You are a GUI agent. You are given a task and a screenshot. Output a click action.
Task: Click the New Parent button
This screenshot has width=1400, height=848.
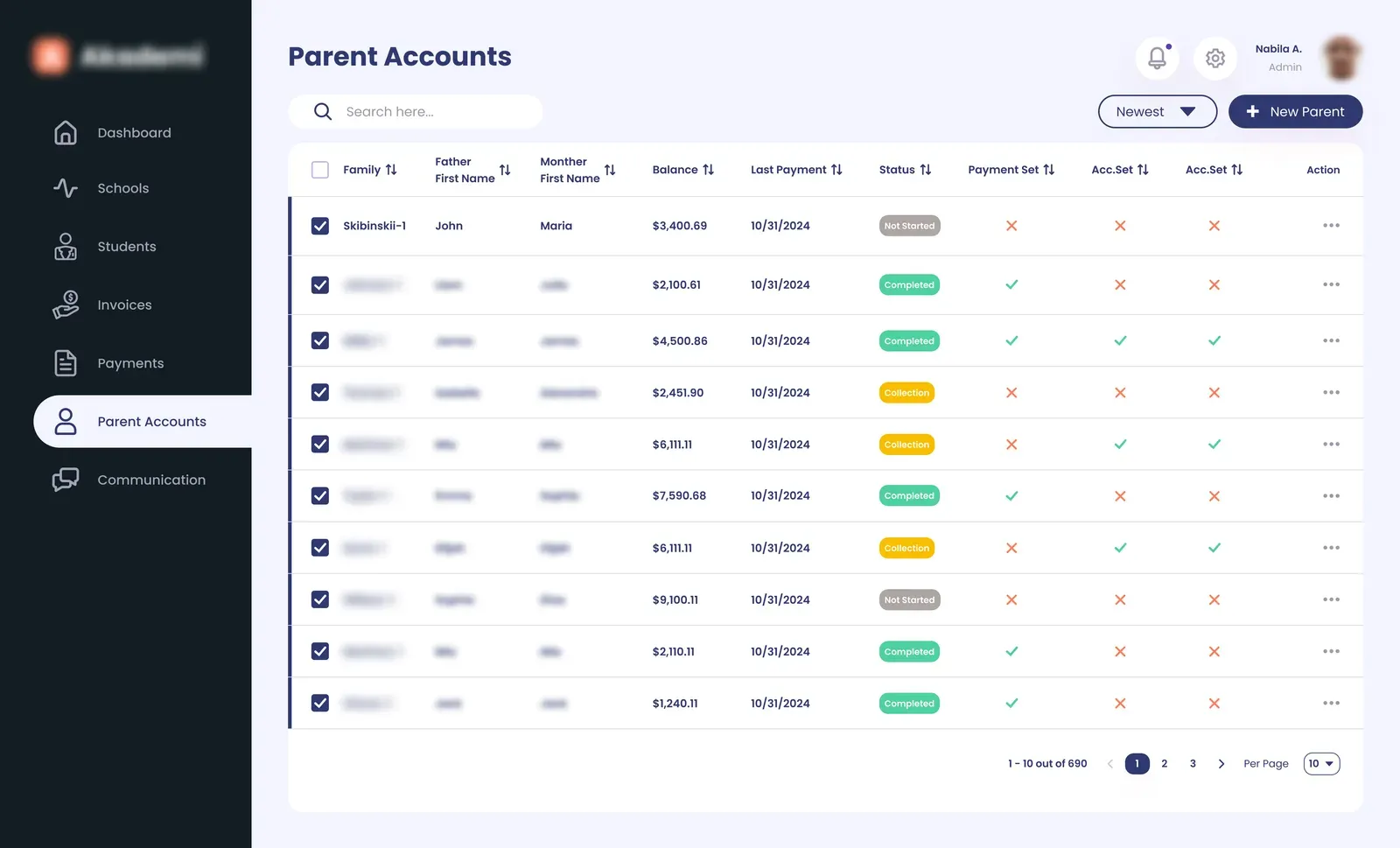pos(1295,111)
